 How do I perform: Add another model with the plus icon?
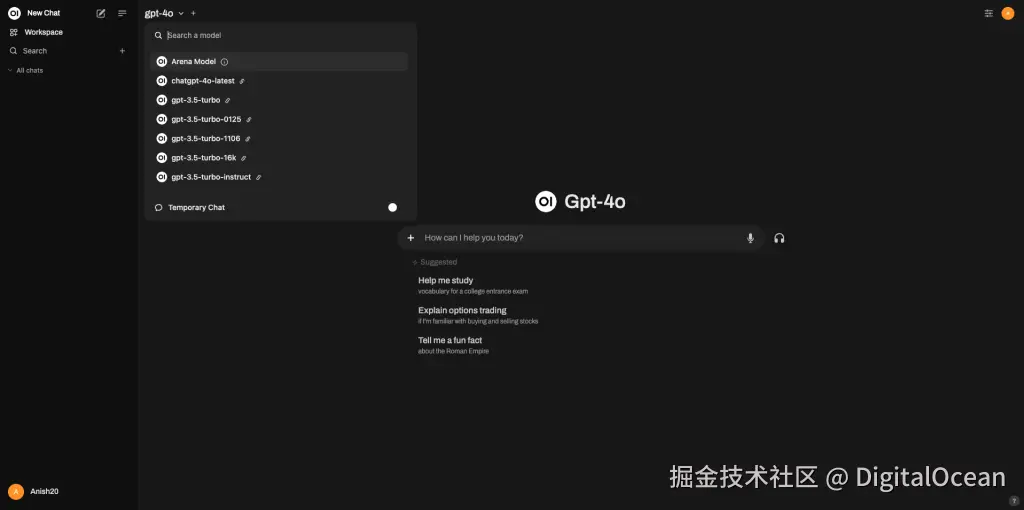[193, 13]
